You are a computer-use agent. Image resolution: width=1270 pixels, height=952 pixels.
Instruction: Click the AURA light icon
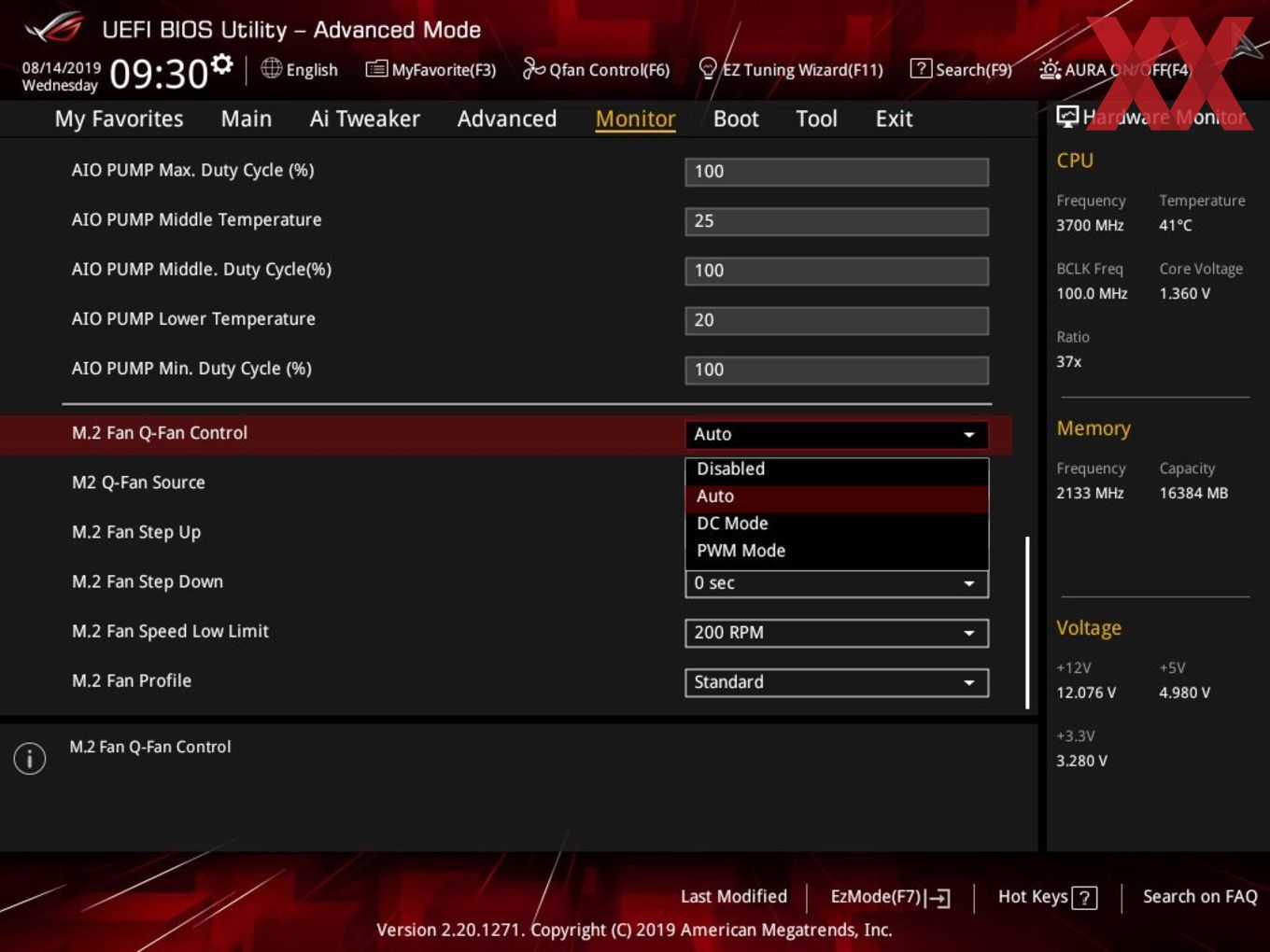1050,69
